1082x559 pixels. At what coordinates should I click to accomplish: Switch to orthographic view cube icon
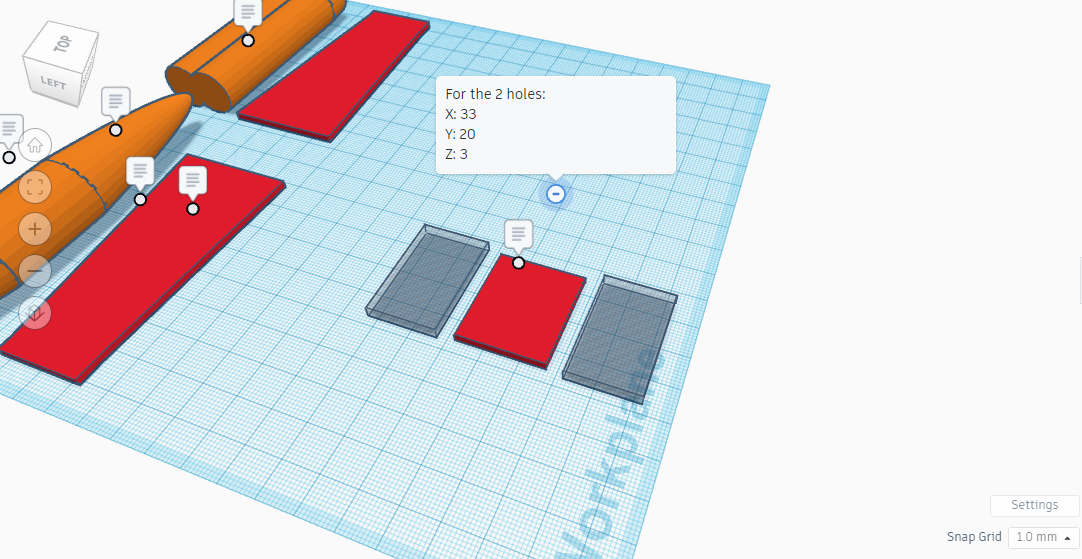point(35,313)
